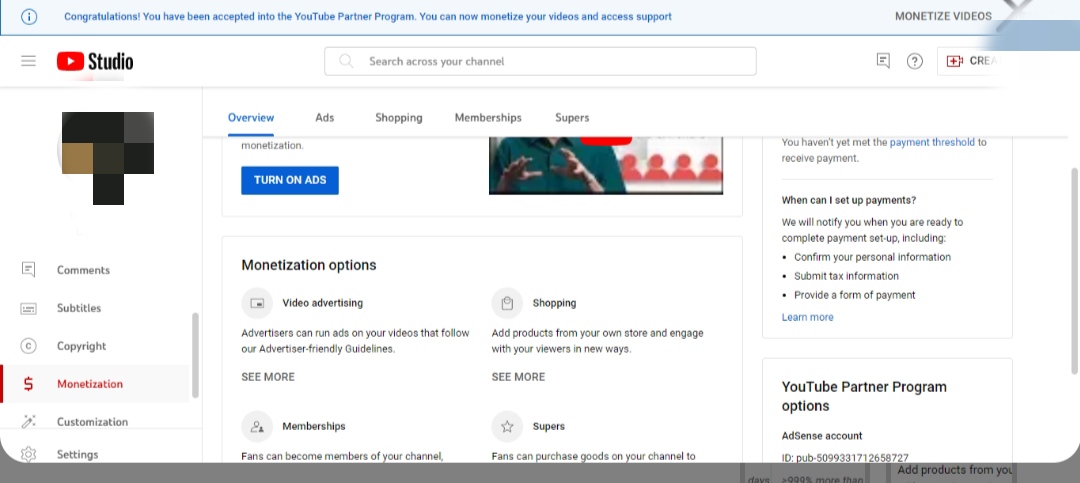Click the 'AdSense account' label
The image size is (1080, 483).
(x=822, y=436)
